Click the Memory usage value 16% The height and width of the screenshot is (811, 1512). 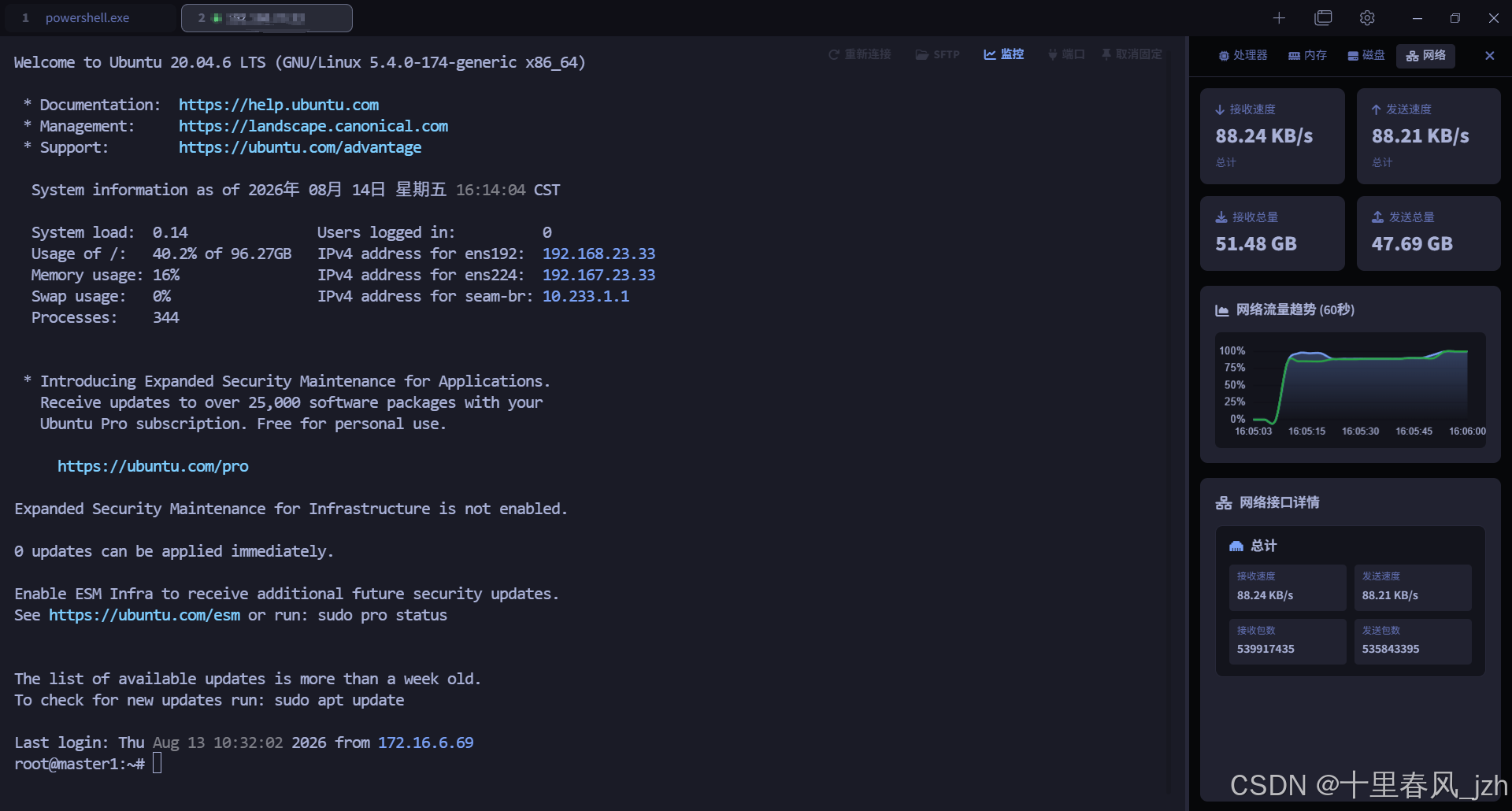click(x=166, y=275)
